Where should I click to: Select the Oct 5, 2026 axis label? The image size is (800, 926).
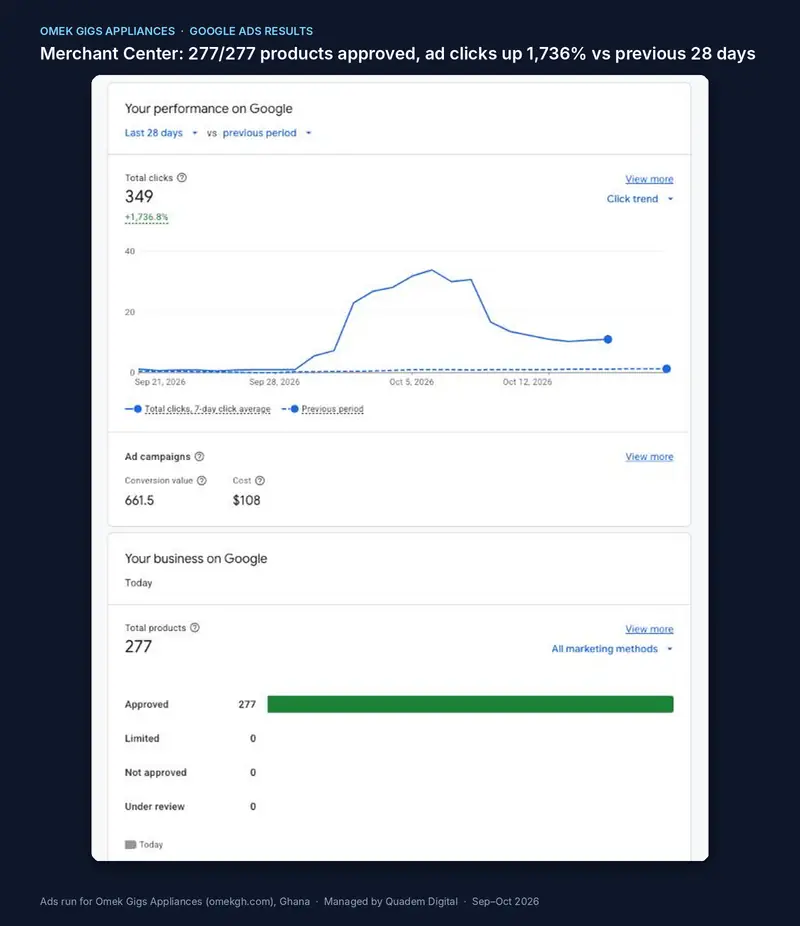(x=412, y=382)
